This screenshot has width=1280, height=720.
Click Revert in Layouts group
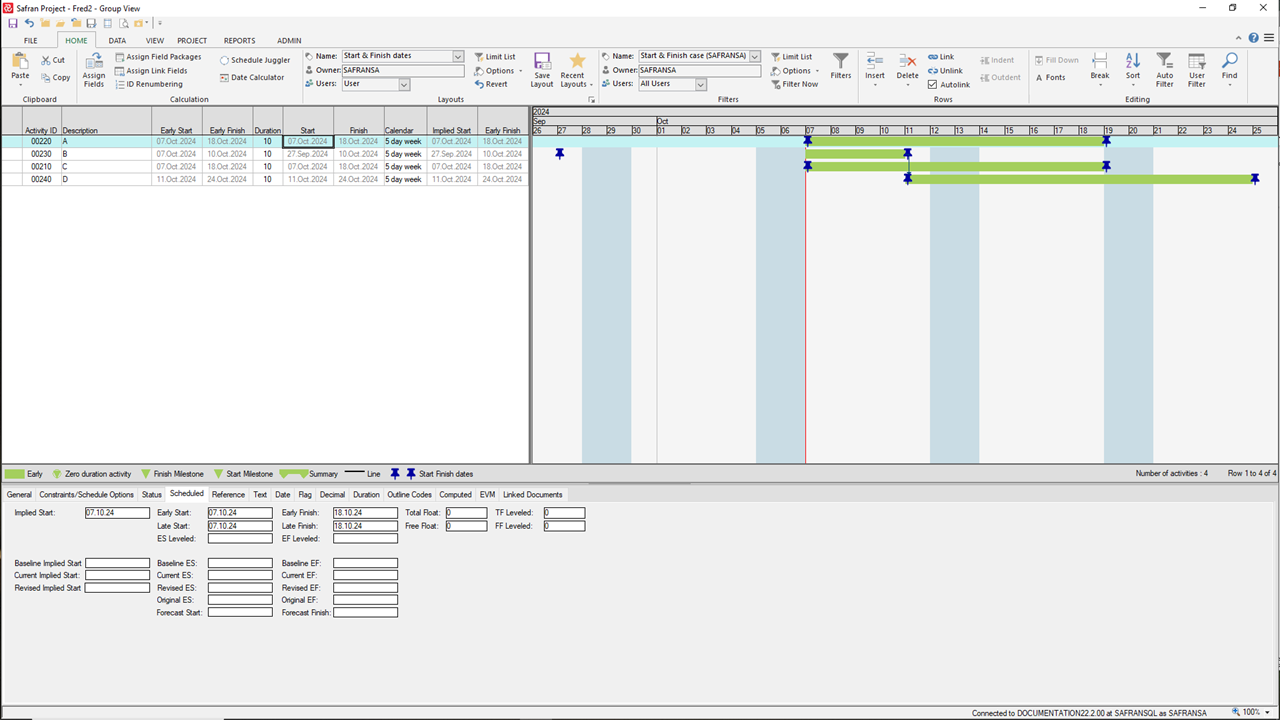491,84
